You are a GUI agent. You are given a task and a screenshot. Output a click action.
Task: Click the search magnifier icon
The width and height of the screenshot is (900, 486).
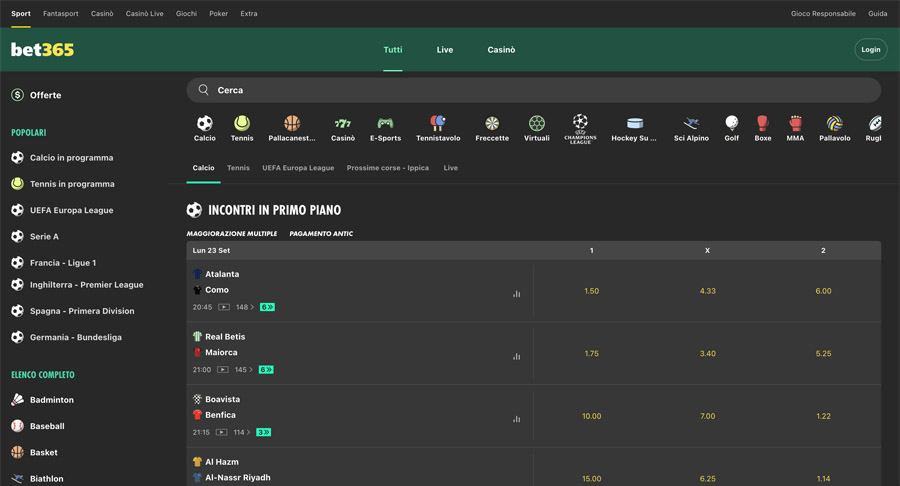tap(203, 90)
